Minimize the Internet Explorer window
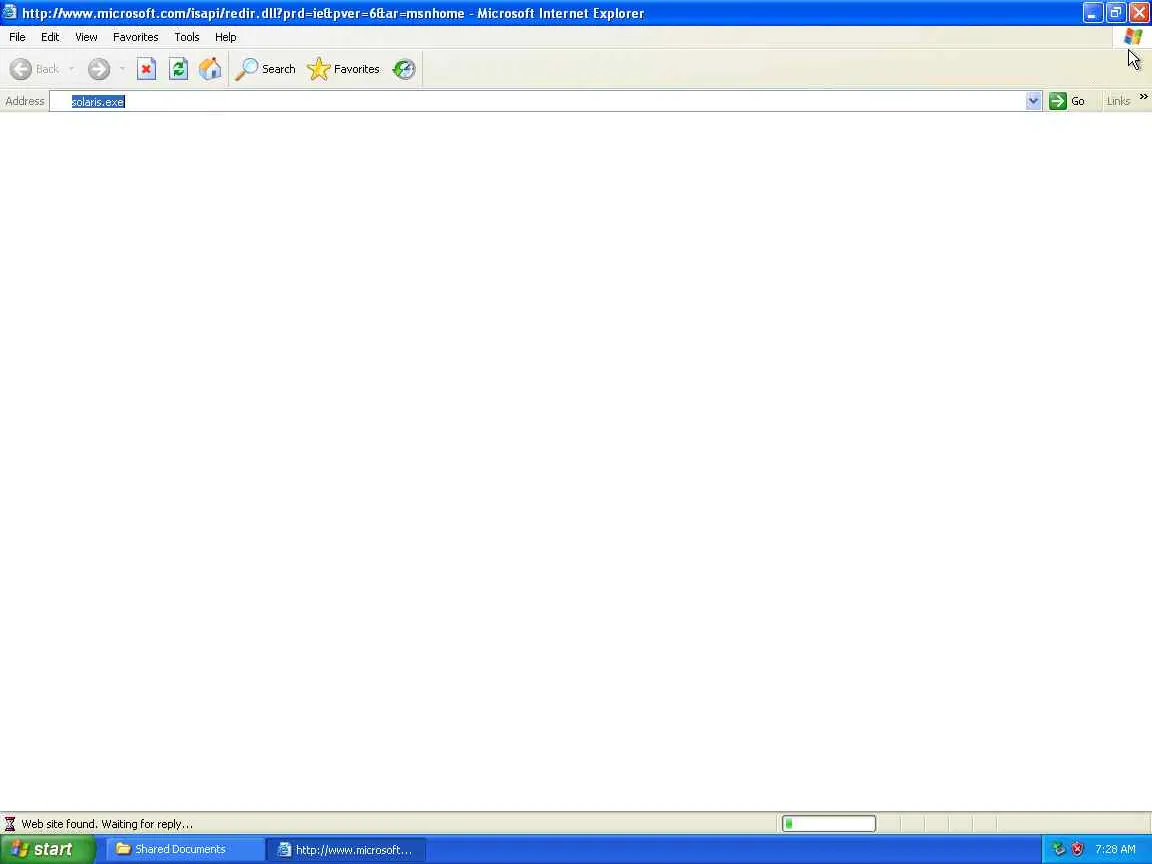1152x864 pixels. pos(1092,12)
